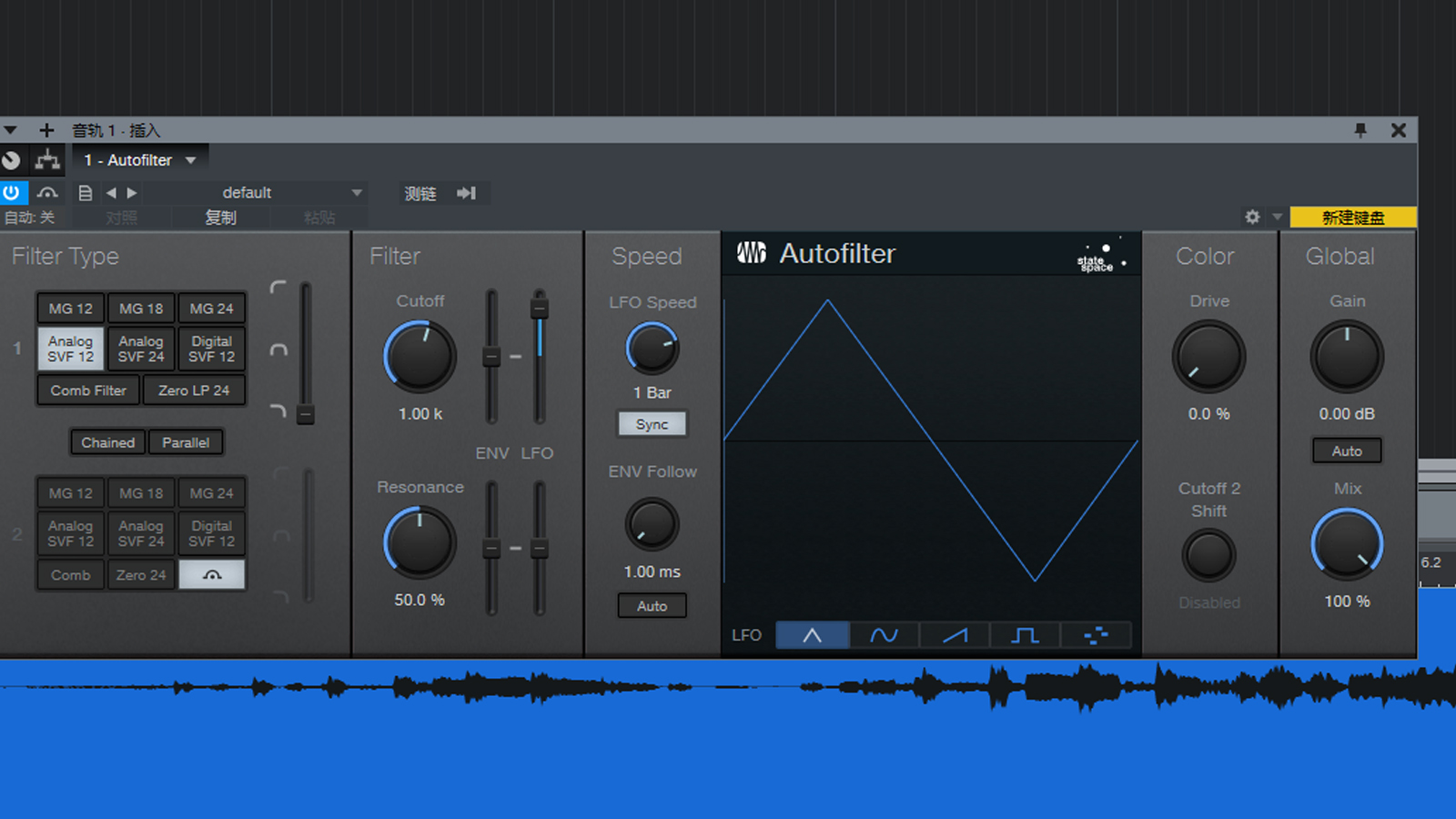The width and height of the screenshot is (1456, 819).
Task: Select the MG 24 filter for slot 1
Action: click(x=211, y=308)
